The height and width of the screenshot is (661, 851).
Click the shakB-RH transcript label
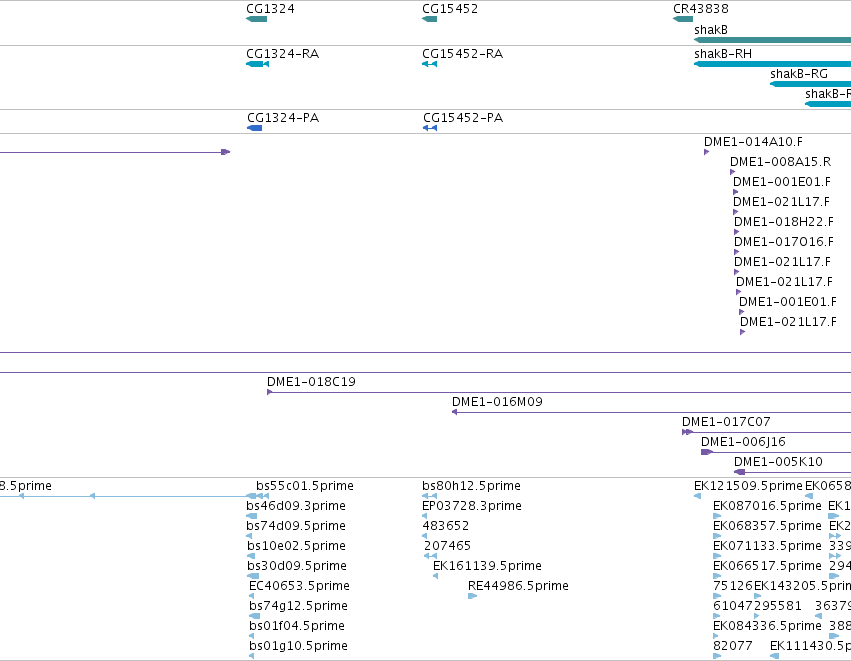pos(723,54)
